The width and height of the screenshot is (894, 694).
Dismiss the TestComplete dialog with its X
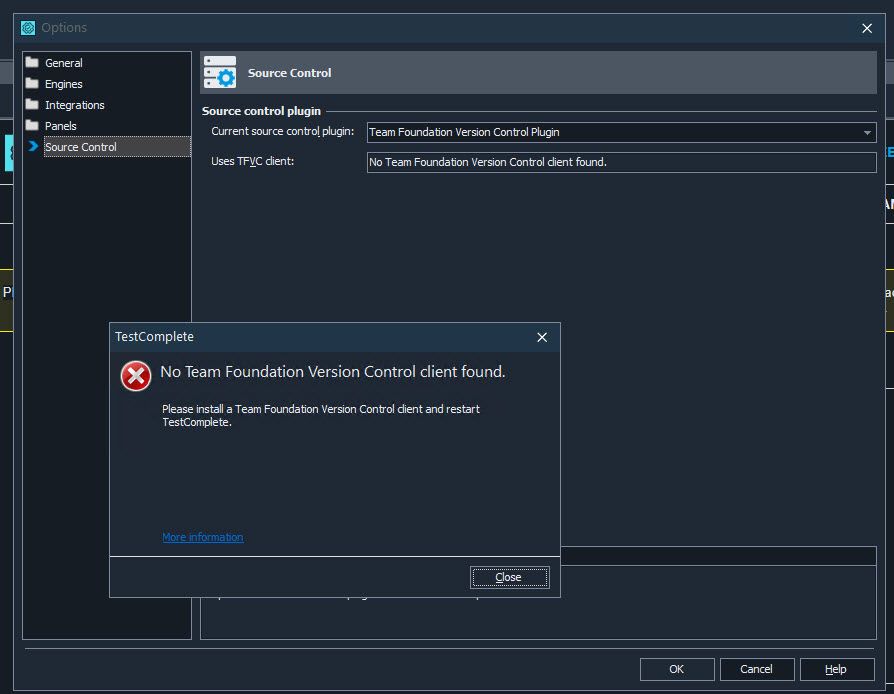pos(542,337)
